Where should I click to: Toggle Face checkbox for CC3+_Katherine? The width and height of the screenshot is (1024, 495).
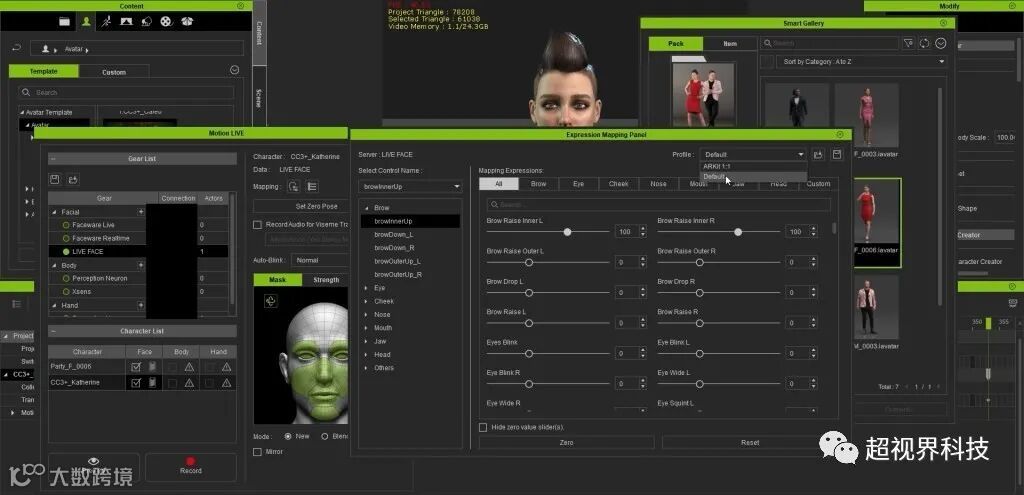pos(136,383)
